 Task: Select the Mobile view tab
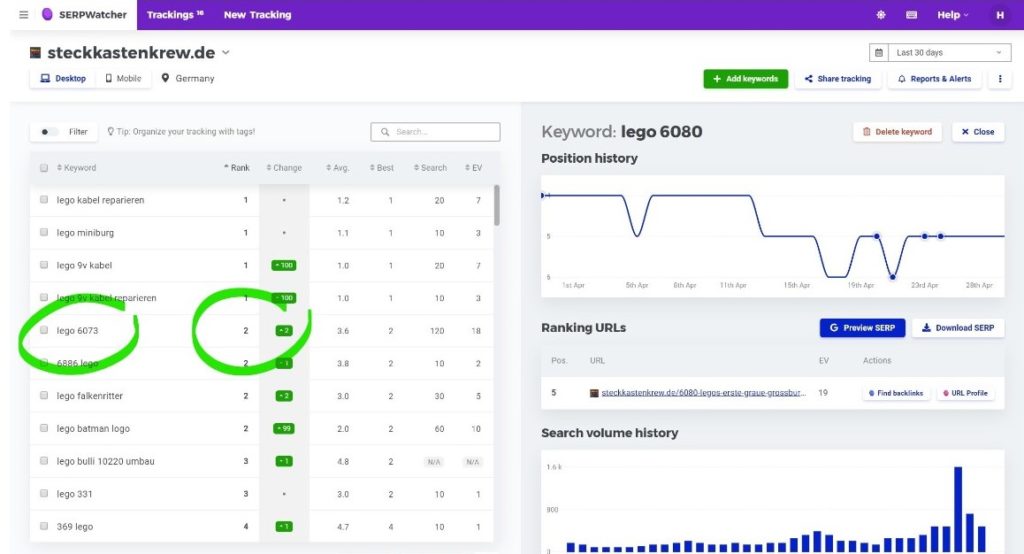coord(123,78)
